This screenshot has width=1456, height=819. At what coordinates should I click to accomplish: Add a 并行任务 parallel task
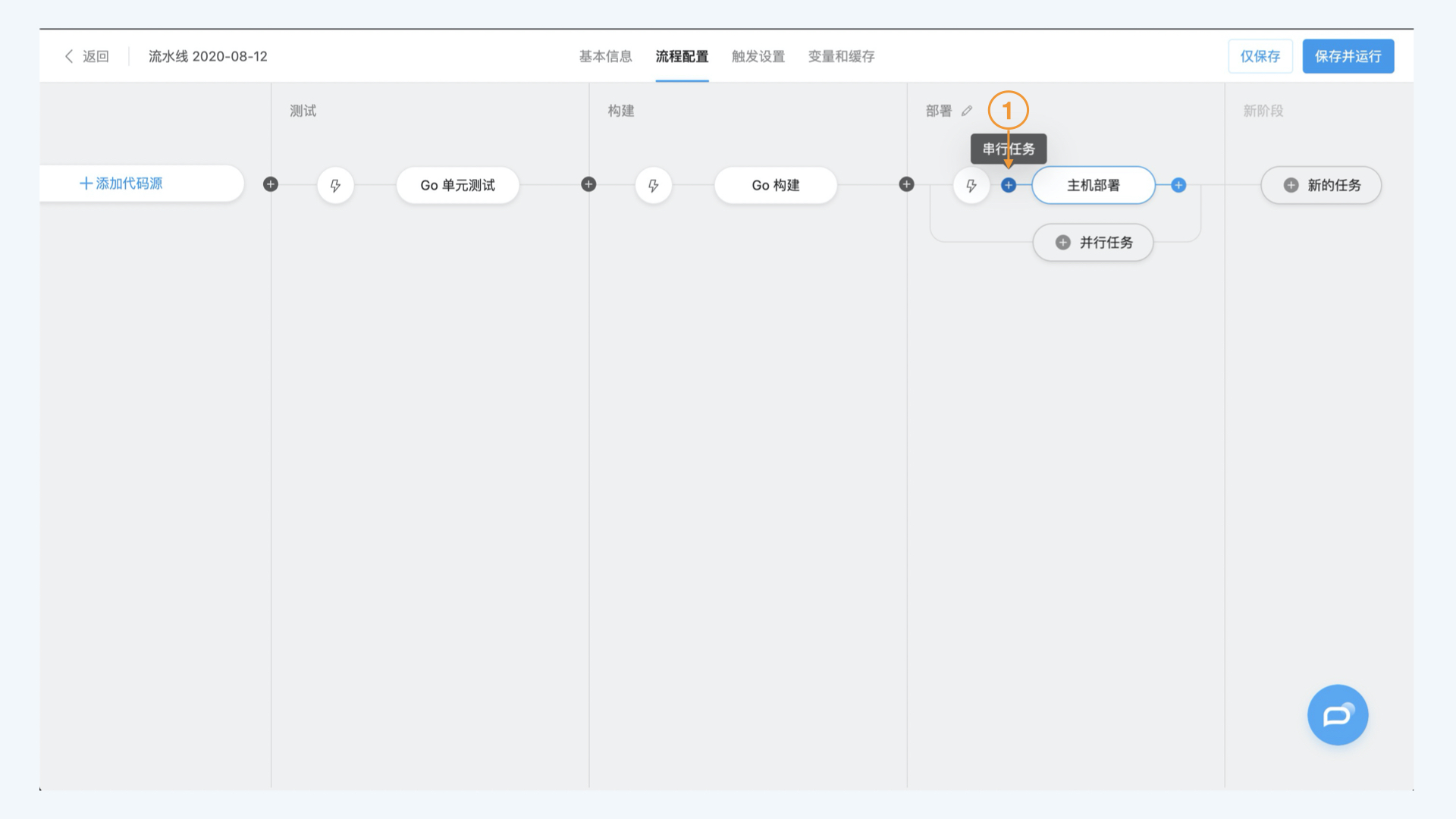coord(1093,243)
